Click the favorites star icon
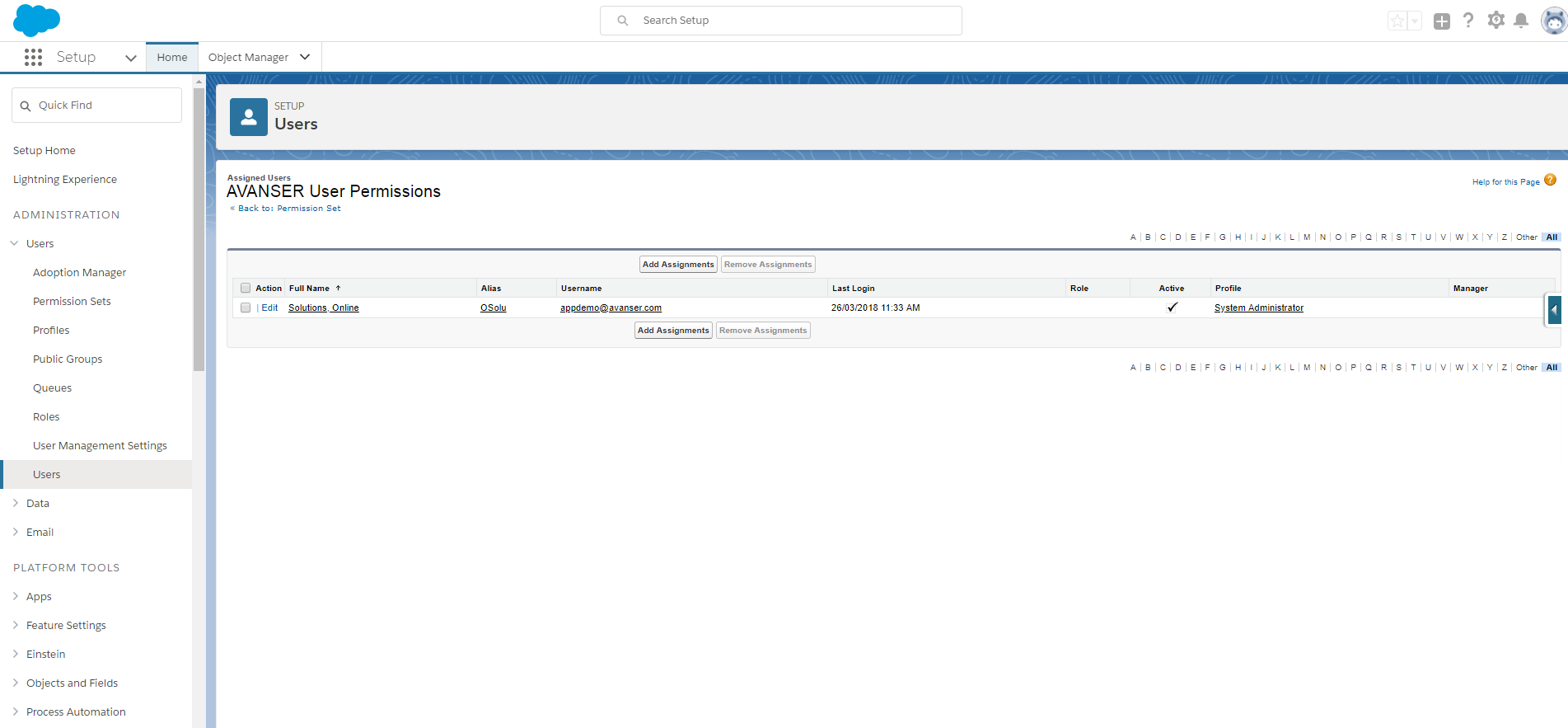This screenshot has height=728, width=1568. (x=1397, y=21)
